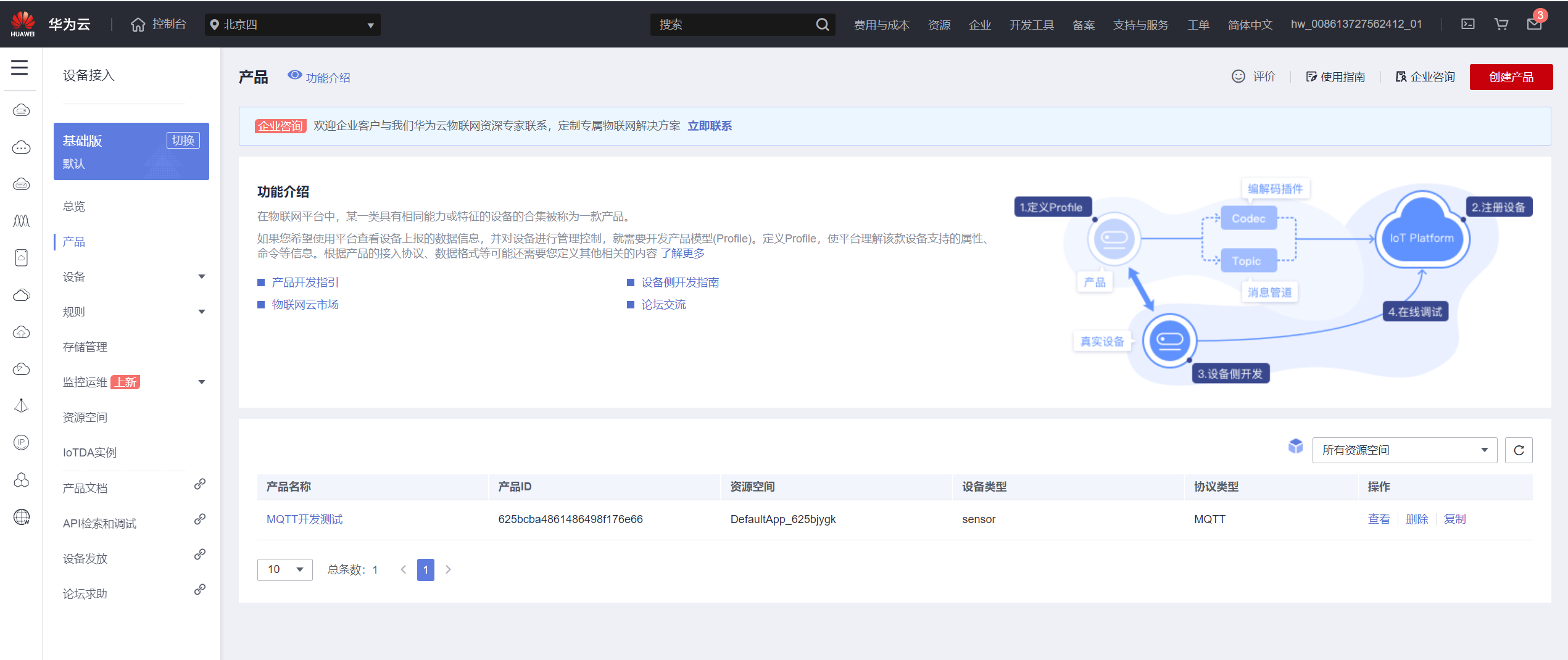
Task: Open the 费用与成本 top menu
Action: [x=881, y=25]
